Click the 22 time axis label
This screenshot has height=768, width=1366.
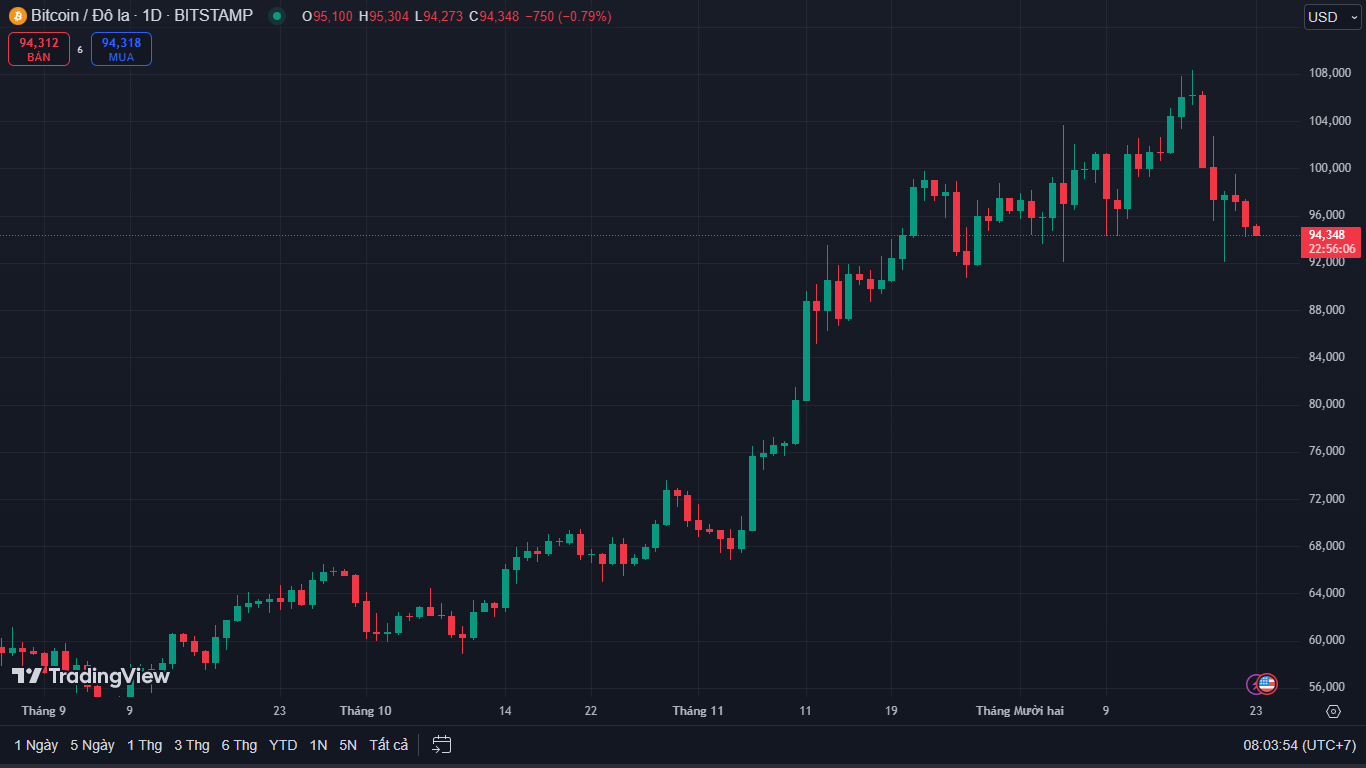pos(591,711)
